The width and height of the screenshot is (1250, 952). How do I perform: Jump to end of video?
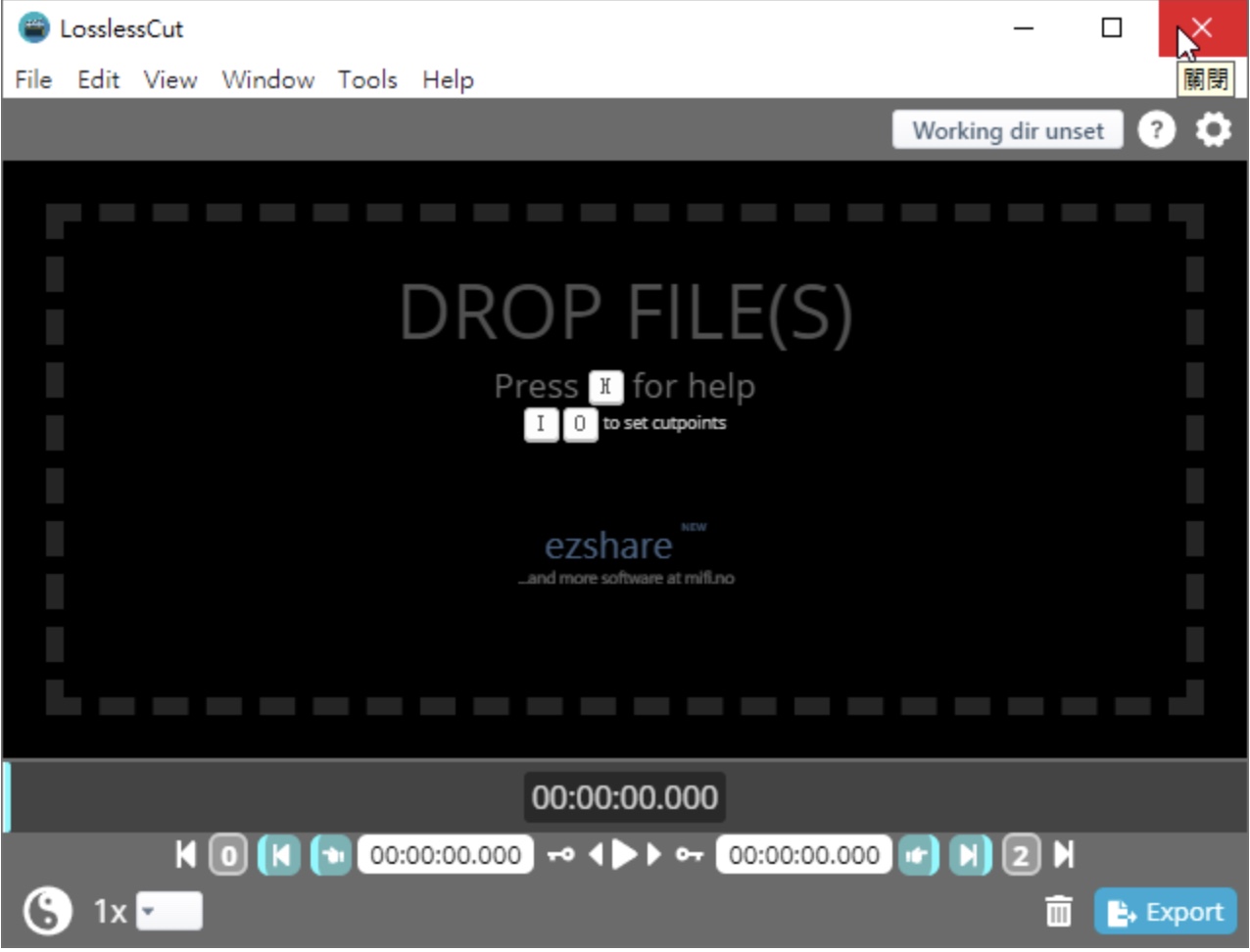tap(1064, 855)
